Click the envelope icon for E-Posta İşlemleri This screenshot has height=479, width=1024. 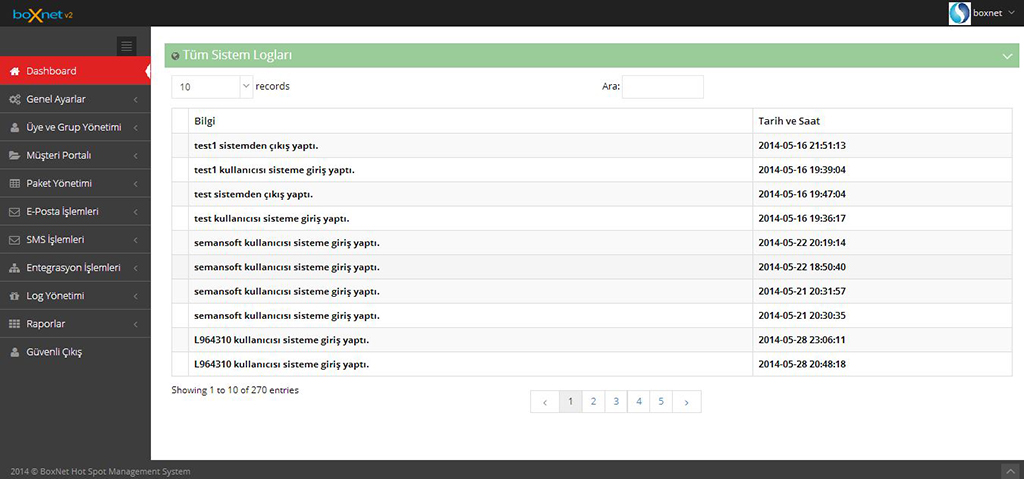pyautogui.click(x=14, y=212)
